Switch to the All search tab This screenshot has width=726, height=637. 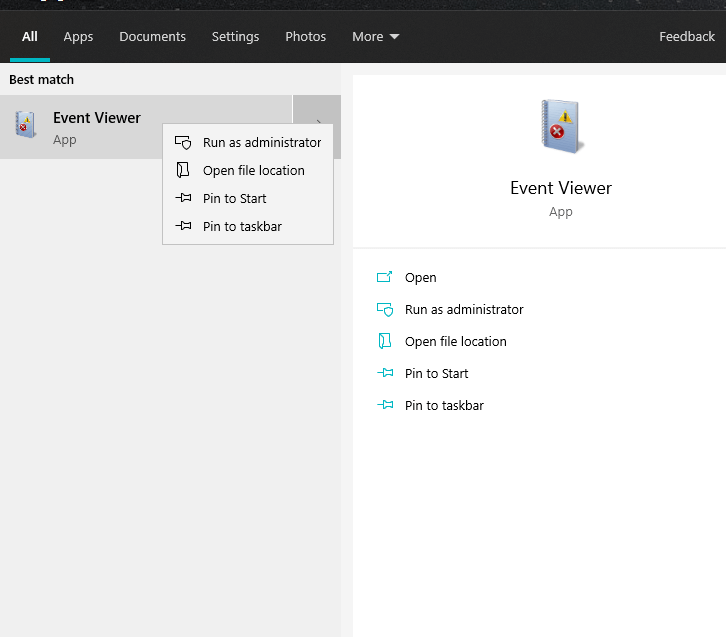pos(30,37)
